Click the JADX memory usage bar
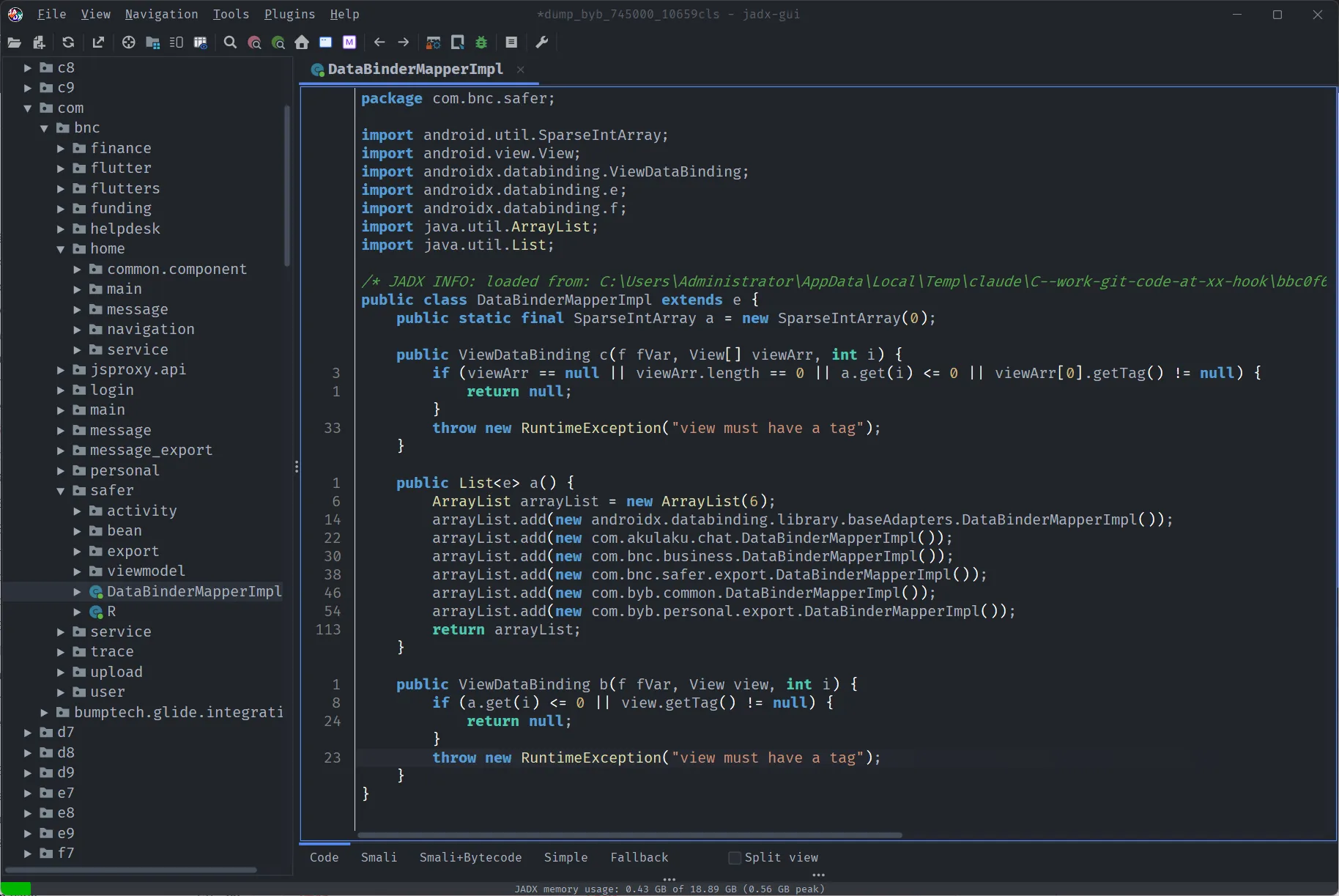 pos(669,889)
